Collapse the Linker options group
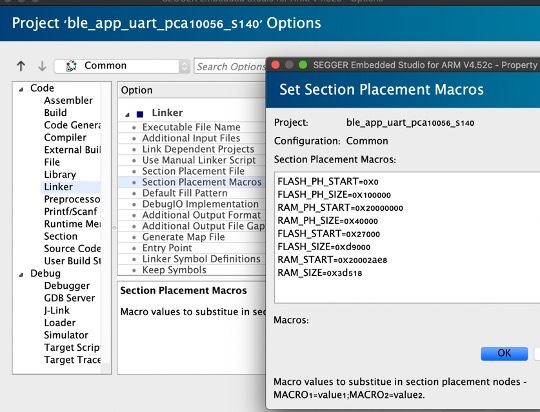 click(127, 114)
